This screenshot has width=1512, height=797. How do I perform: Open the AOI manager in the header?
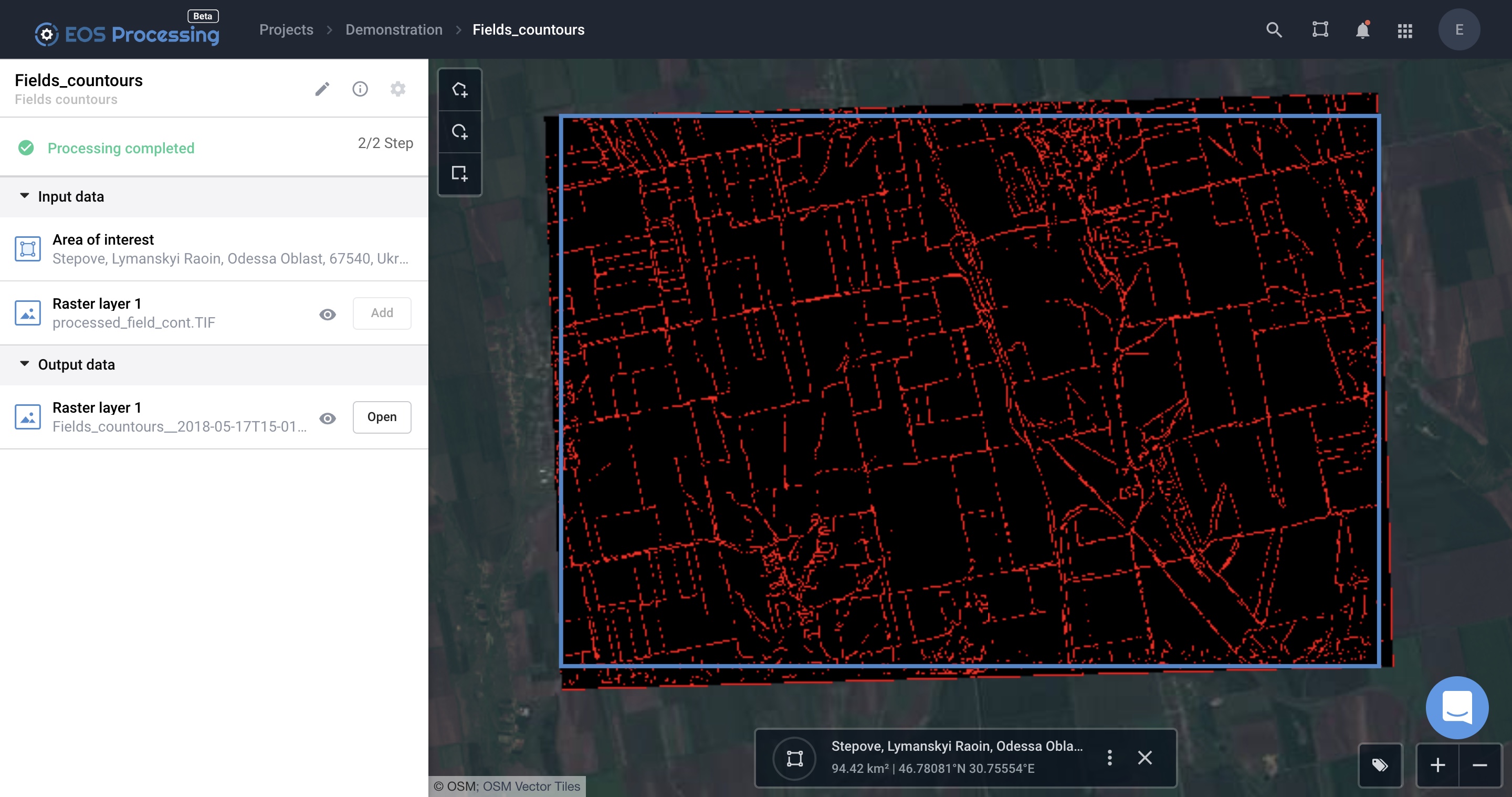click(x=1319, y=29)
